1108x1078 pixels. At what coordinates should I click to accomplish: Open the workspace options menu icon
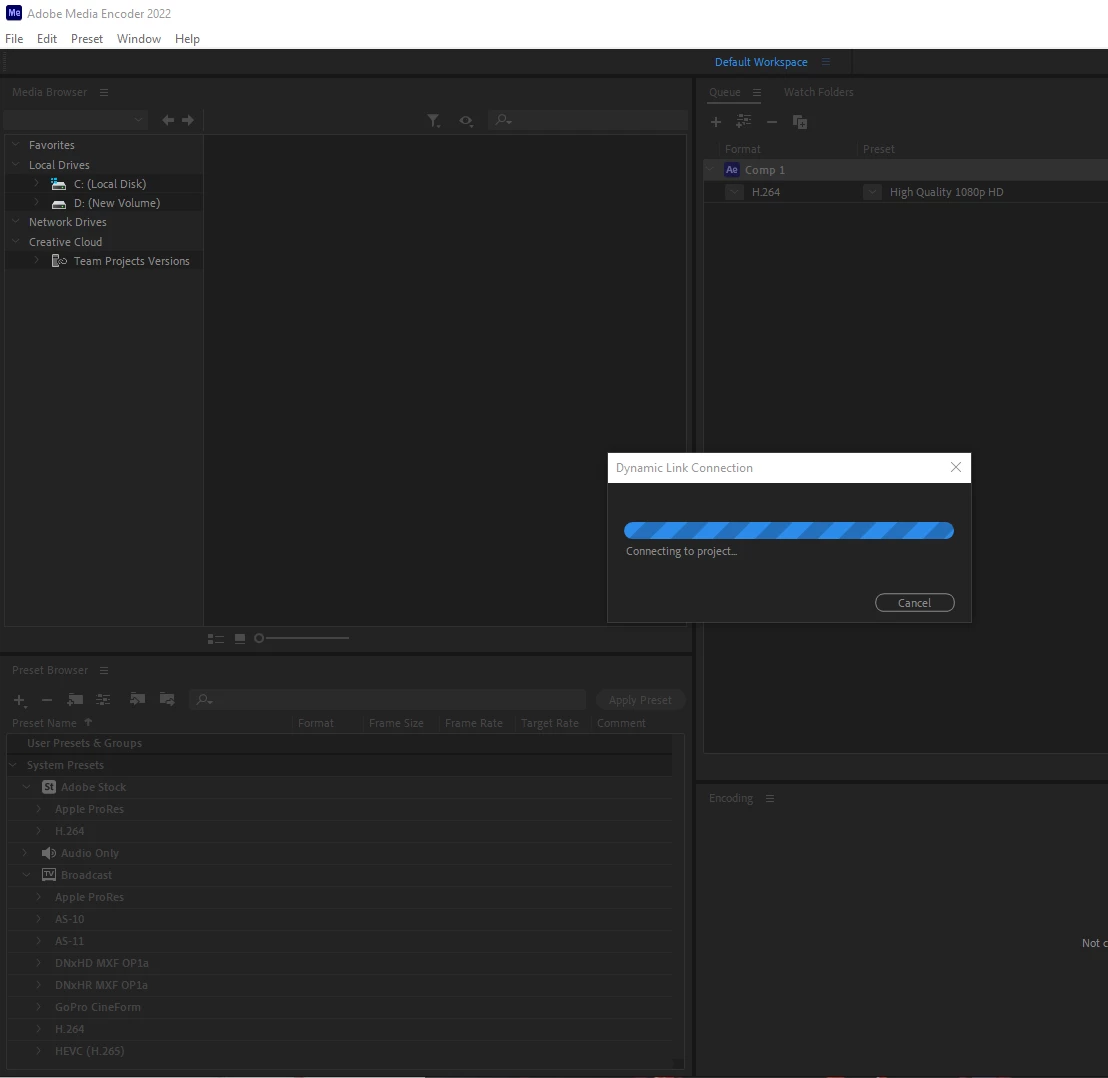coord(825,62)
